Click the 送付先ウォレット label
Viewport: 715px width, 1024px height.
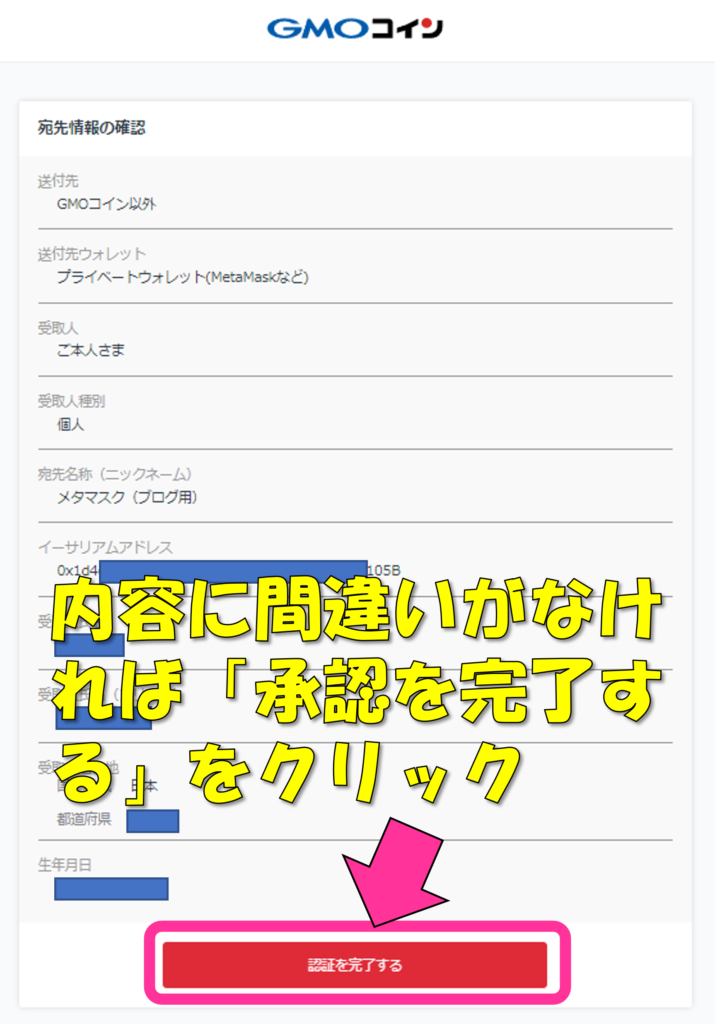[x=91, y=254]
